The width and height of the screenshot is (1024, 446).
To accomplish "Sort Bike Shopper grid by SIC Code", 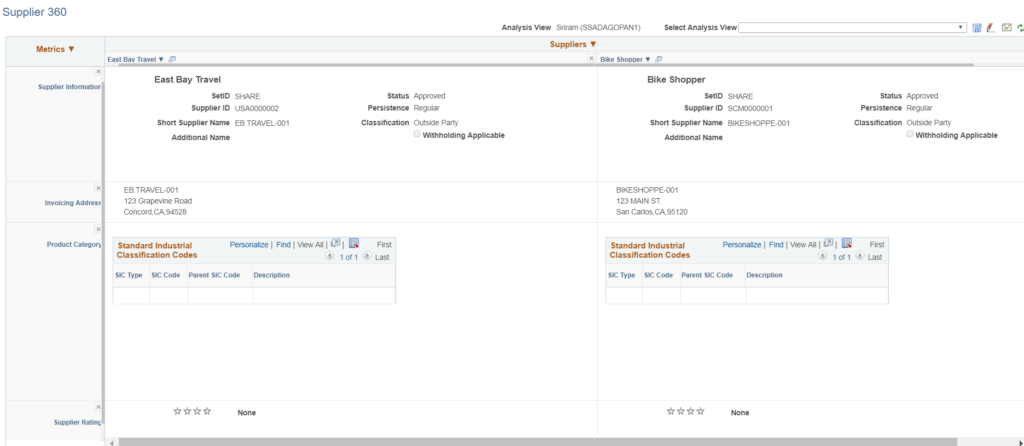I will (658, 275).
